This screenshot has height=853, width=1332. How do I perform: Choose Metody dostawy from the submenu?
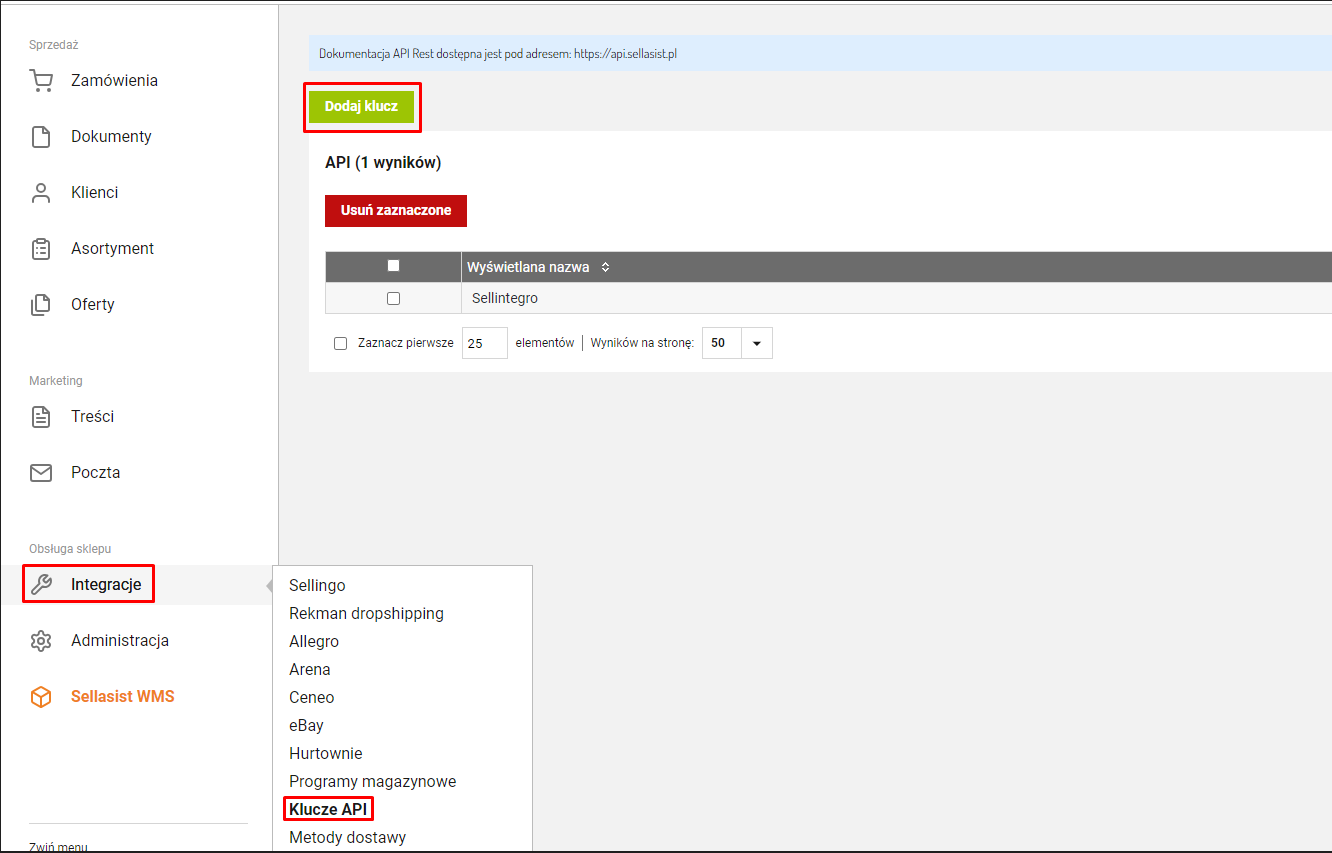[348, 837]
